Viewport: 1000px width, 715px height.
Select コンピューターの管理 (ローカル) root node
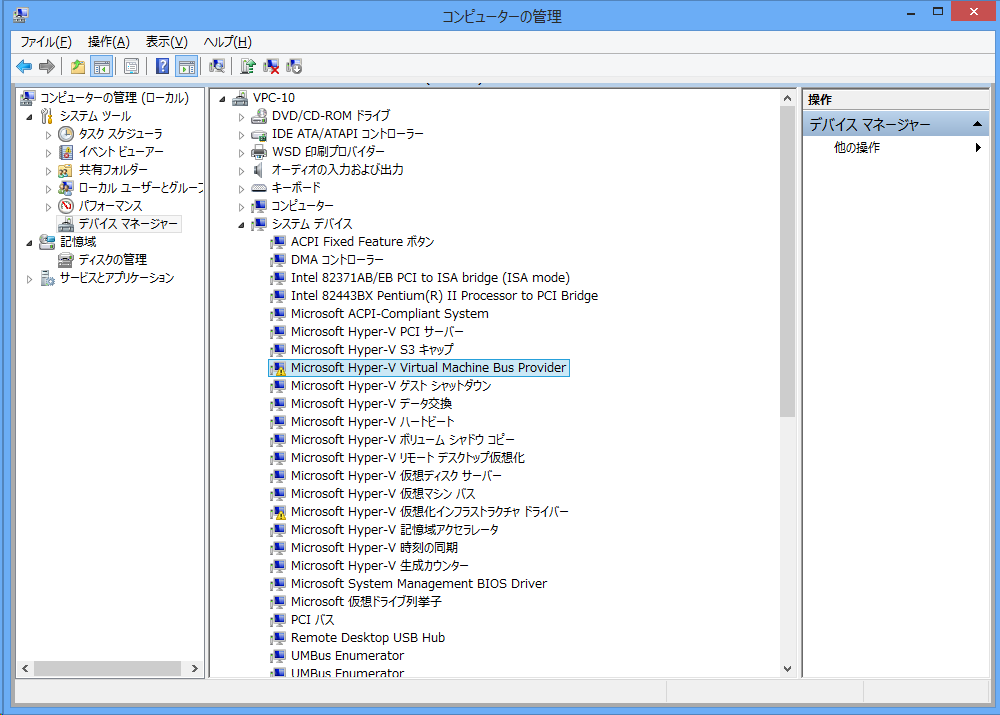click(115, 98)
